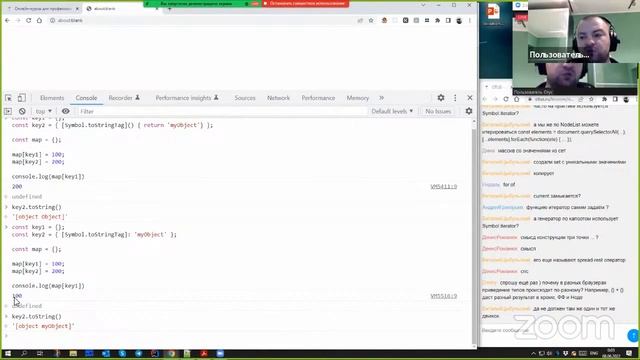Open the browser profile avatar

coord(459,20)
